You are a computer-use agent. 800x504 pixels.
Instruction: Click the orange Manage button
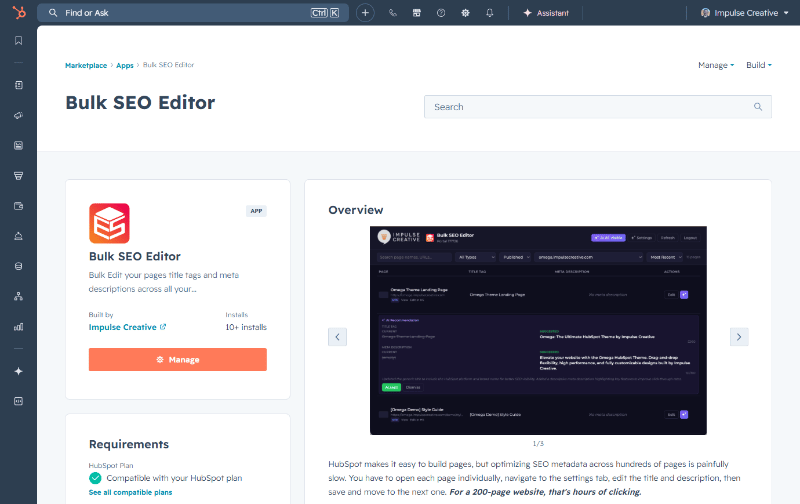pos(178,360)
